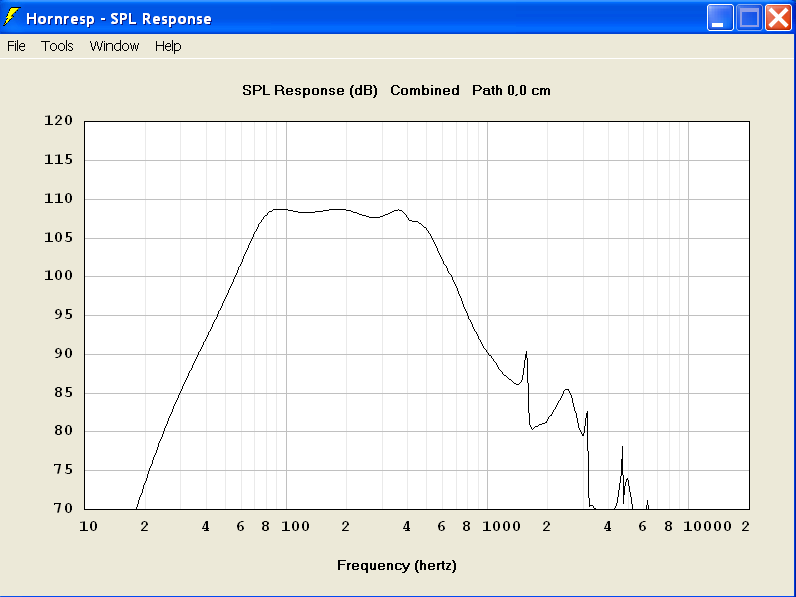This screenshot has width=796, height=597.
Task: Click the 70 dB y-axis label
Action: 63,508
